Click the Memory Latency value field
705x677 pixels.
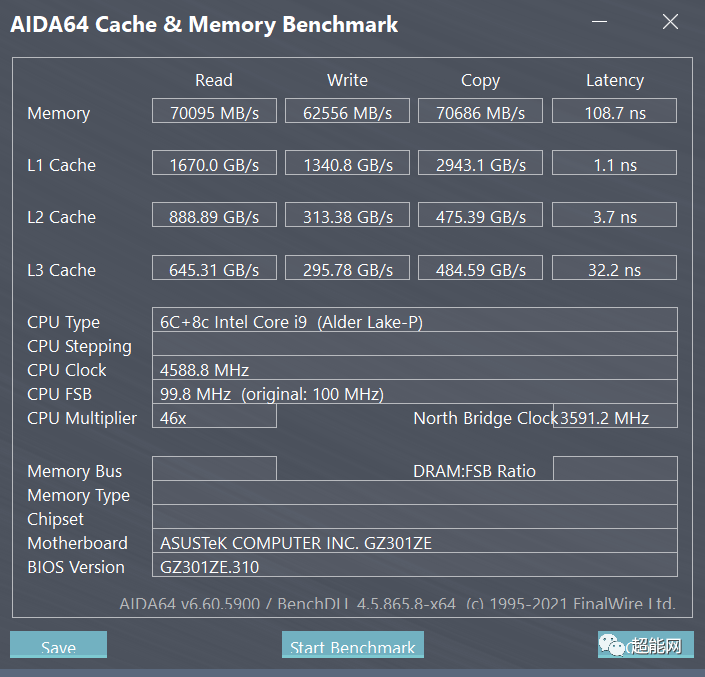pyautogui.click(x=614, y=112)
